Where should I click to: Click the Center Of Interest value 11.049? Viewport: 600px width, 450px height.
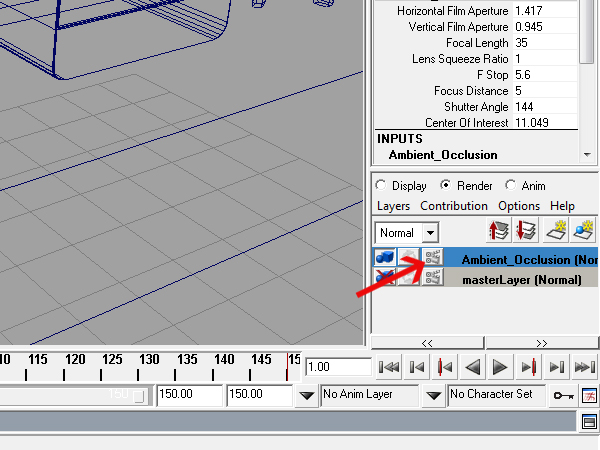click(545, 122)
